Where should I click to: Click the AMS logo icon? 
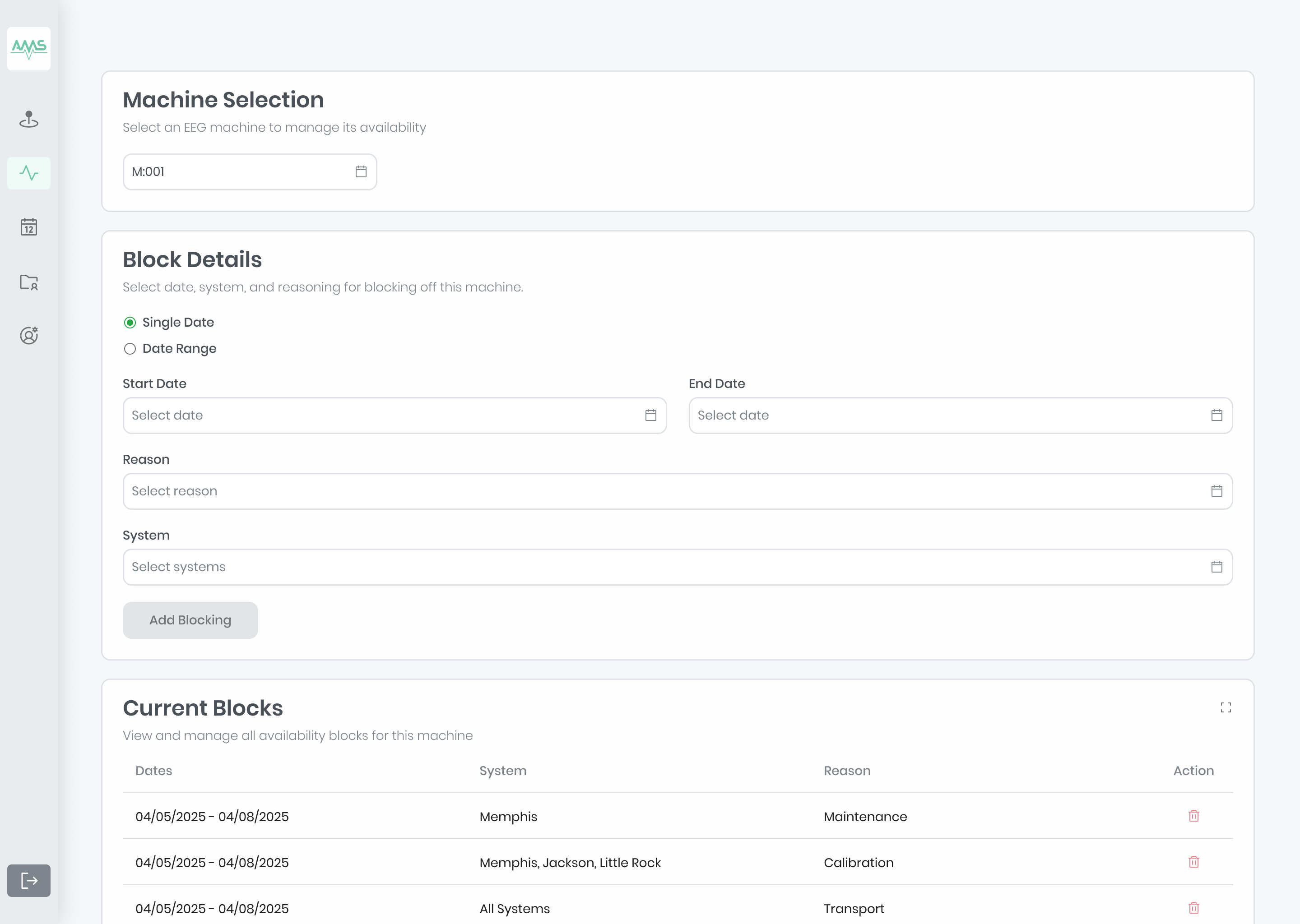(28, 48)
